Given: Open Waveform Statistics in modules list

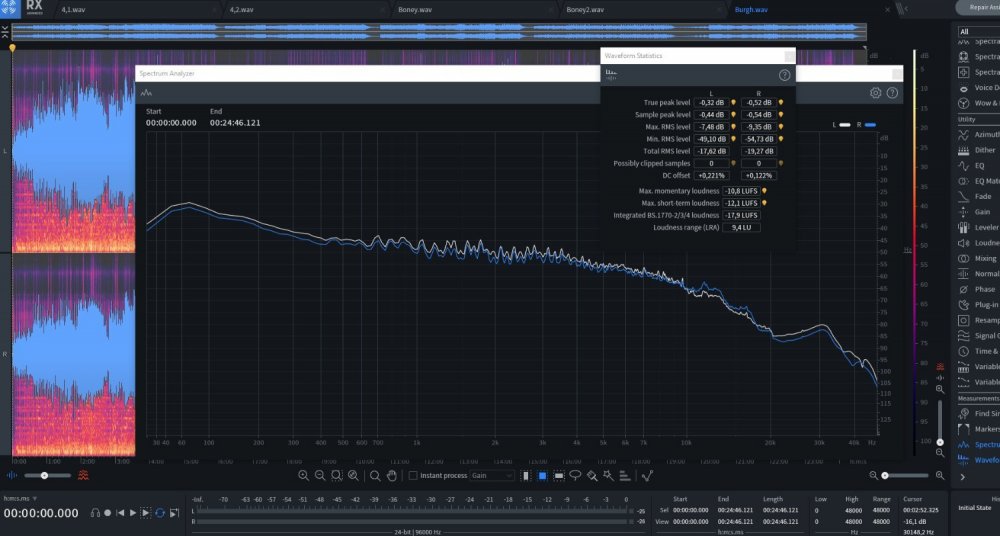Looking at the screenshot, I should click(x=978, y=459).
